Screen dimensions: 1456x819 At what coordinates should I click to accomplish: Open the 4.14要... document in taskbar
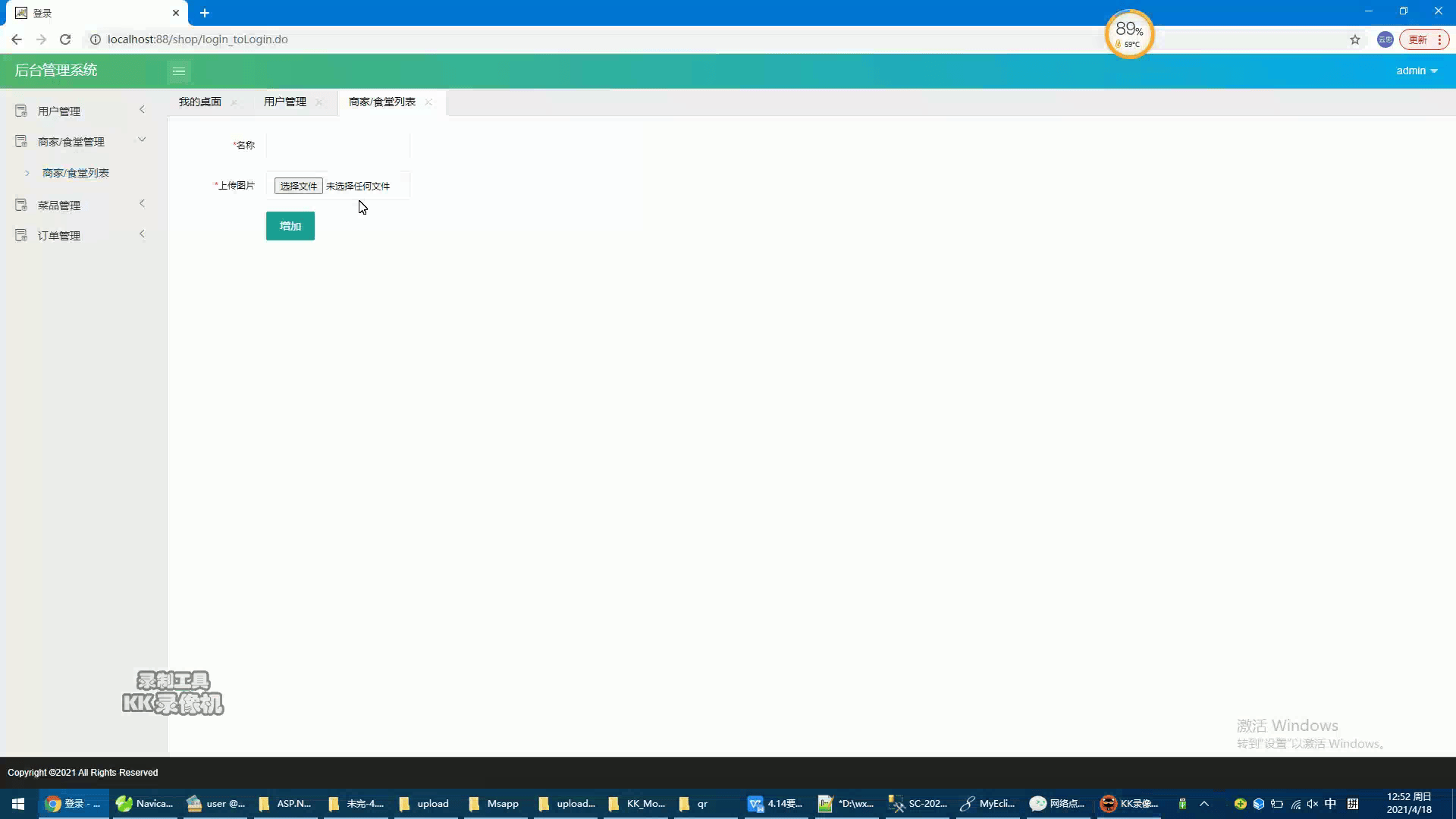coord(776,804)
